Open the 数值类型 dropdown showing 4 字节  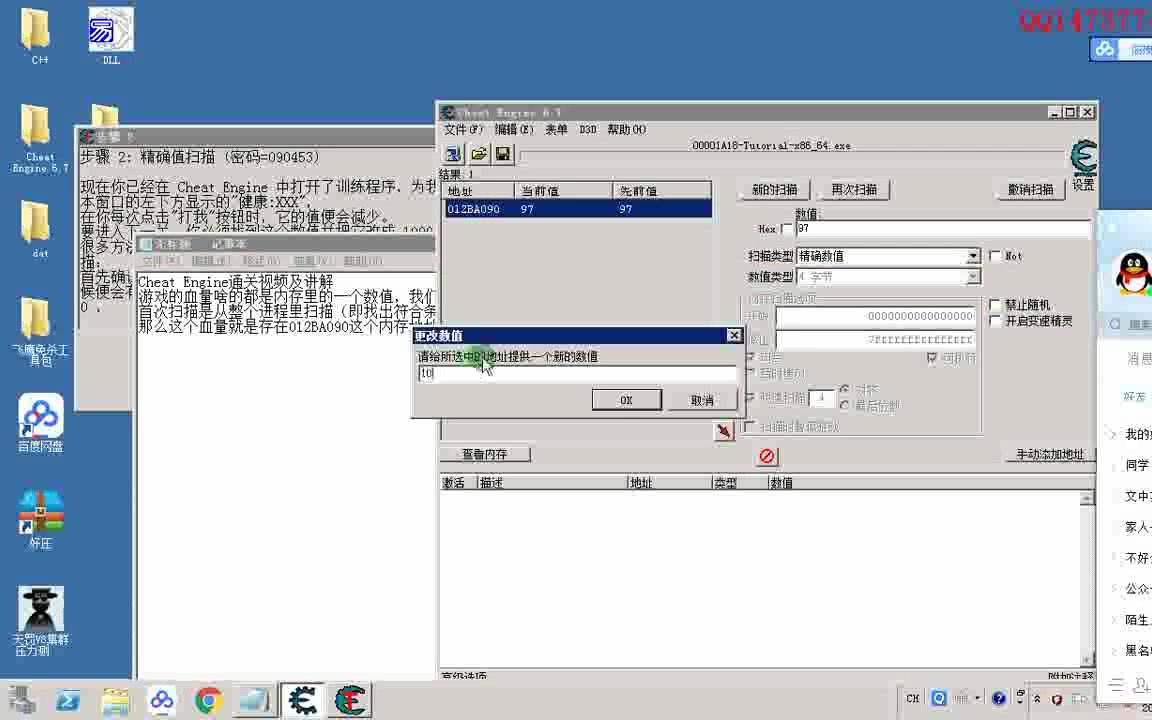(970, 277)
